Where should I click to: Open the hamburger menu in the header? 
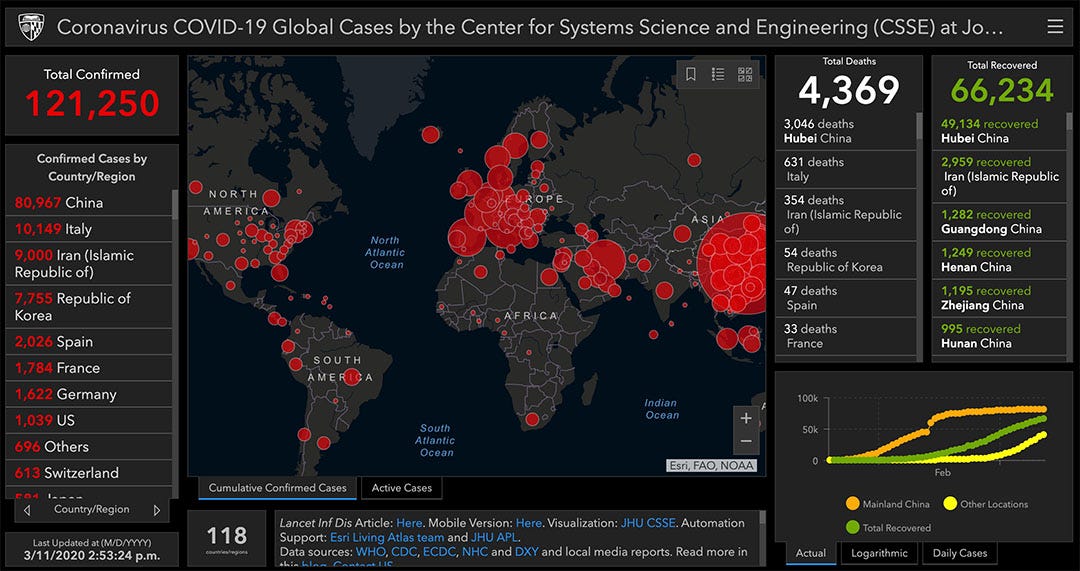click(x=1055, y=27)
